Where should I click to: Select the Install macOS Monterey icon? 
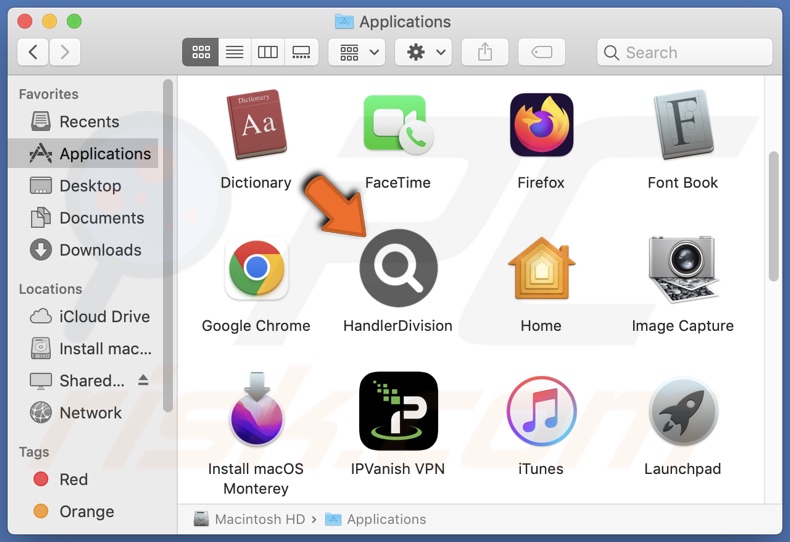256,409
